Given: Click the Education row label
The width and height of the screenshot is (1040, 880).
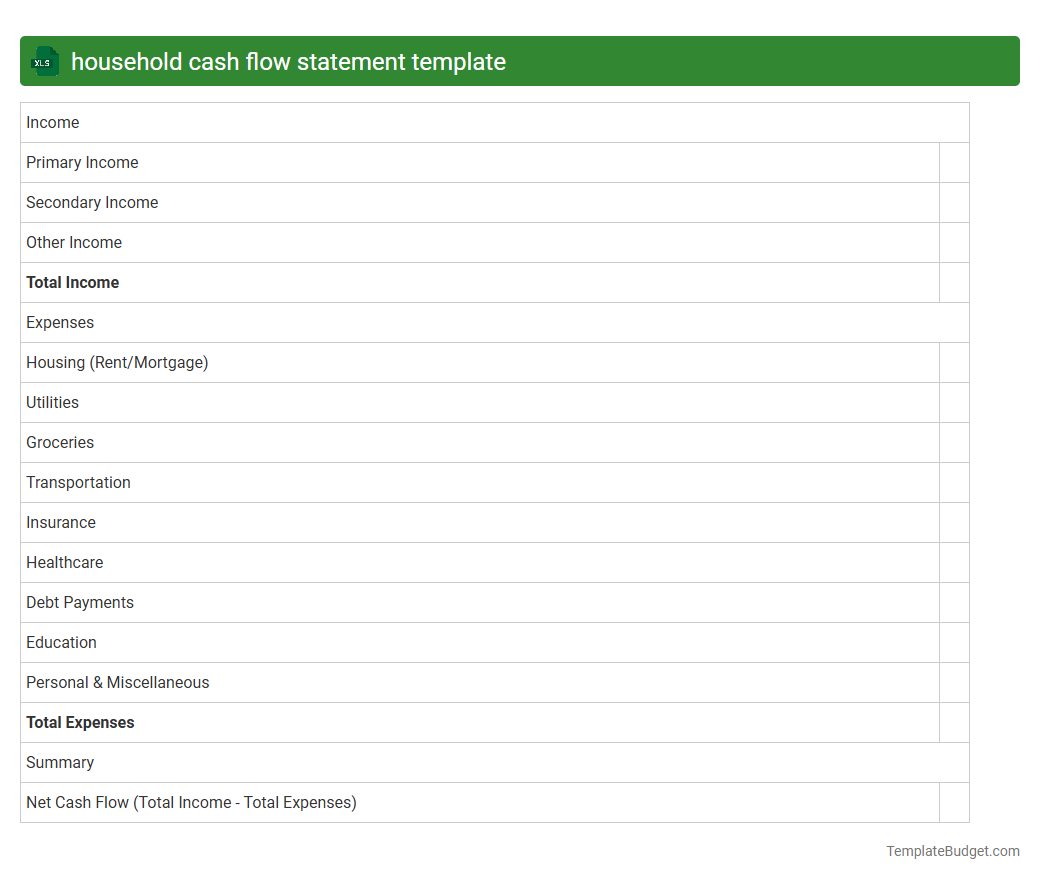Looking at the screenshot, I should (61, 642).
